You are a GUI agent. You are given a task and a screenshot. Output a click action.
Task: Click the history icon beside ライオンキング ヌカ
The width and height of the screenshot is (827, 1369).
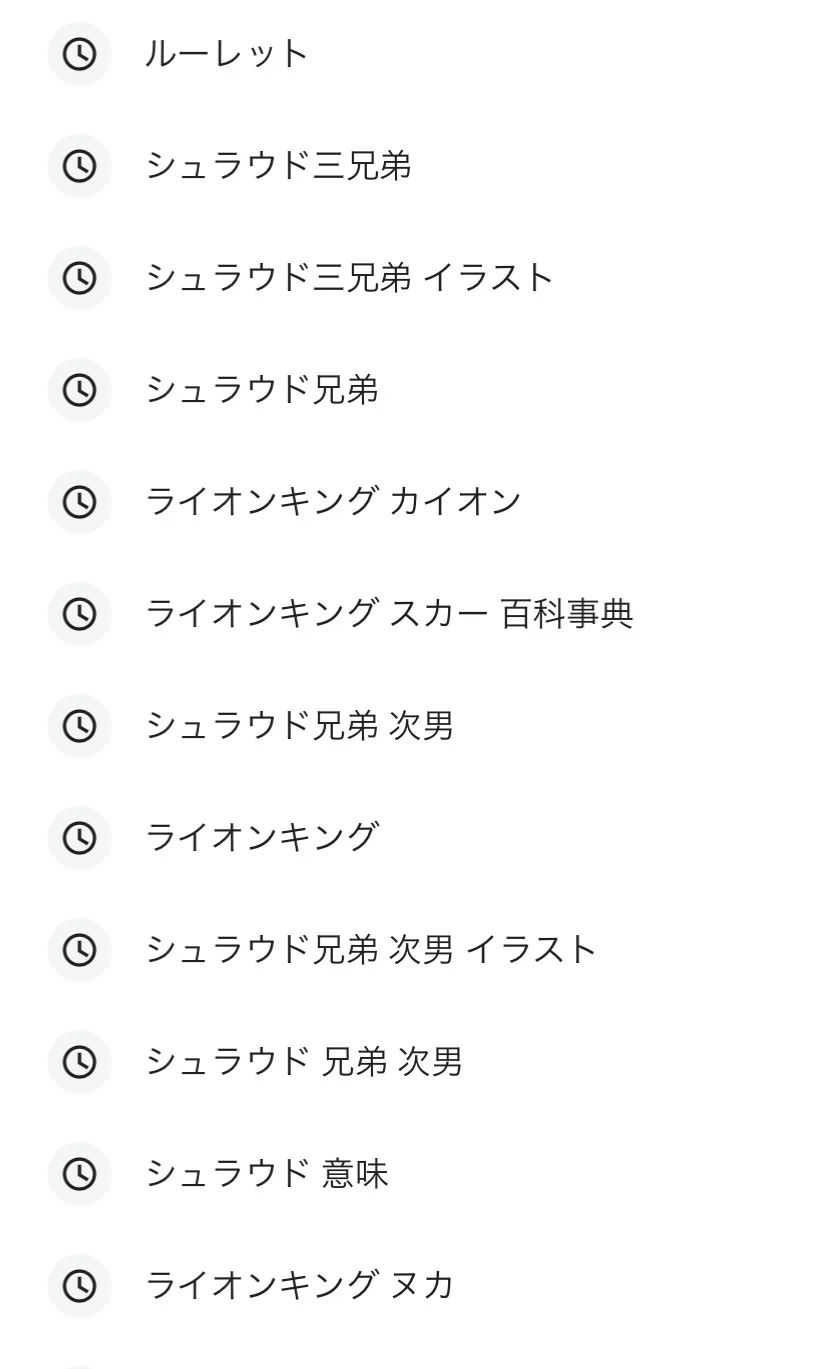[80, 1286]
